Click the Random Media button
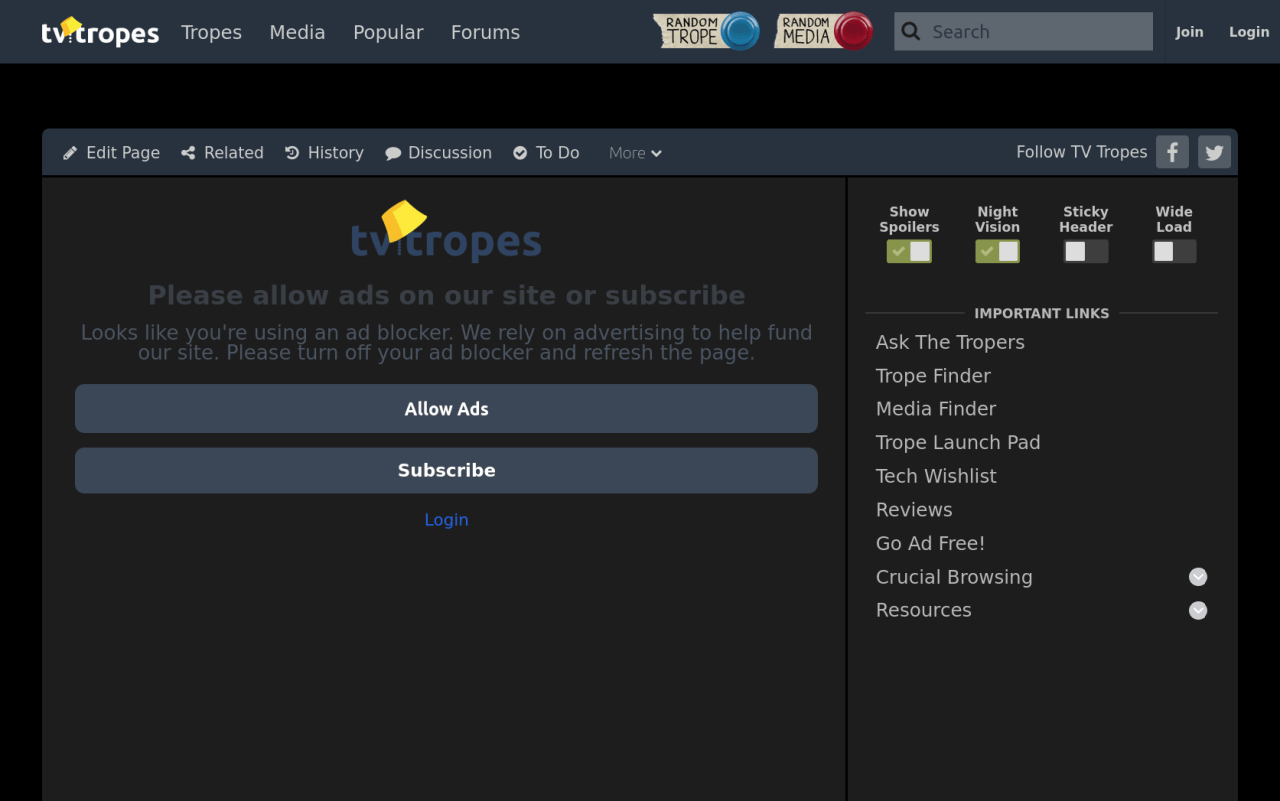 coord(823,31)
